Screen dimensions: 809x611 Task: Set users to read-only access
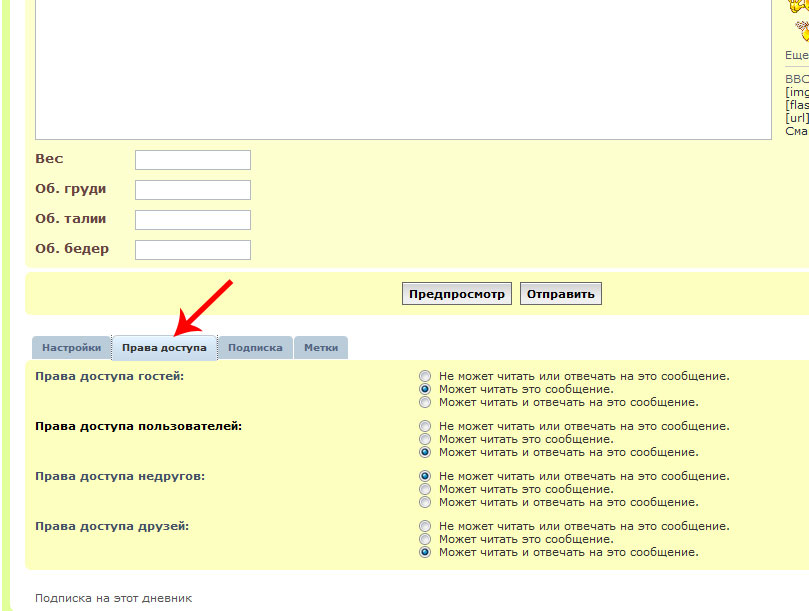pos(425,439)
